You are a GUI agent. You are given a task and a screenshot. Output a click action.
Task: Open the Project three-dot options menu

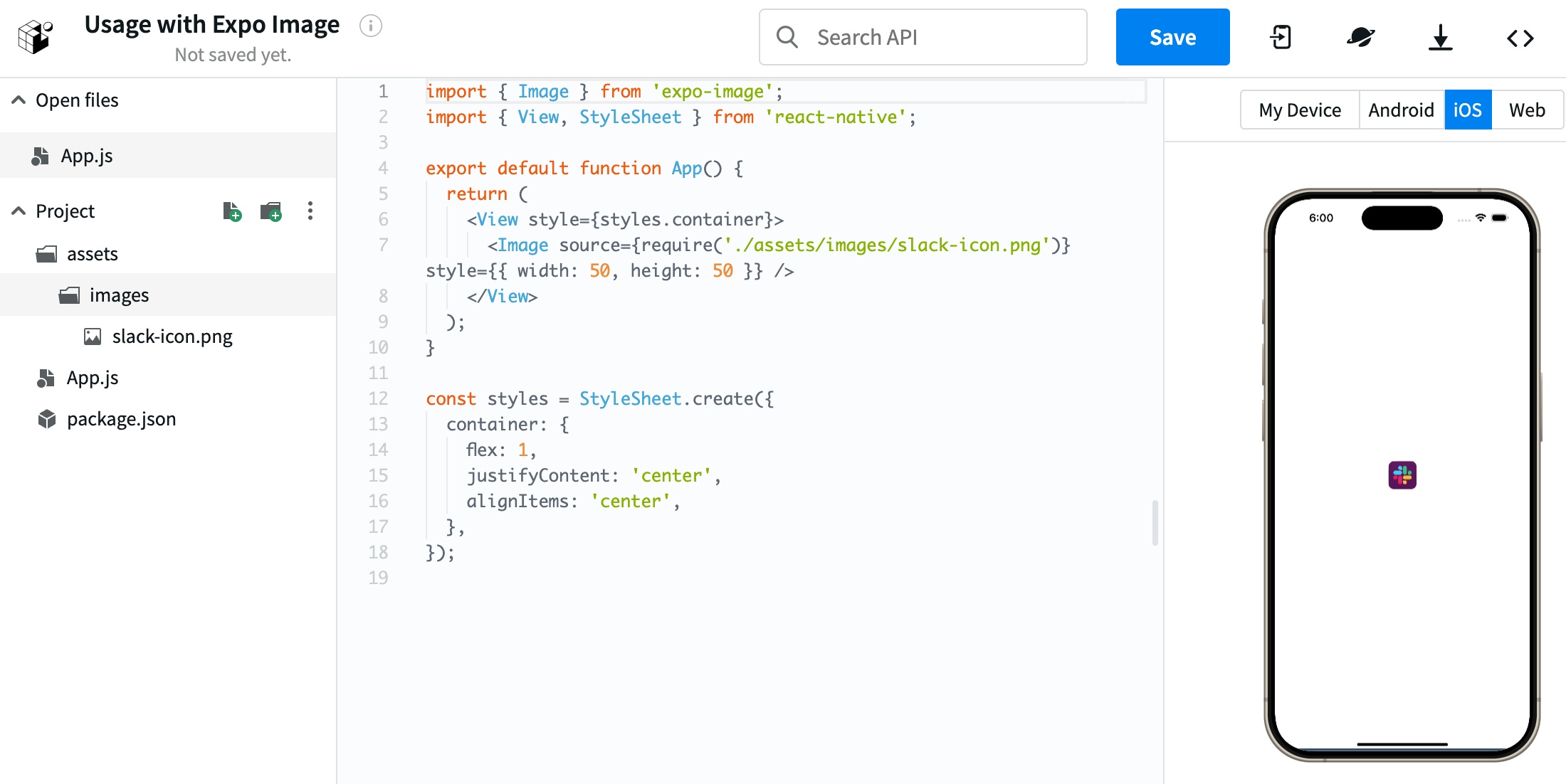(310, 211)
